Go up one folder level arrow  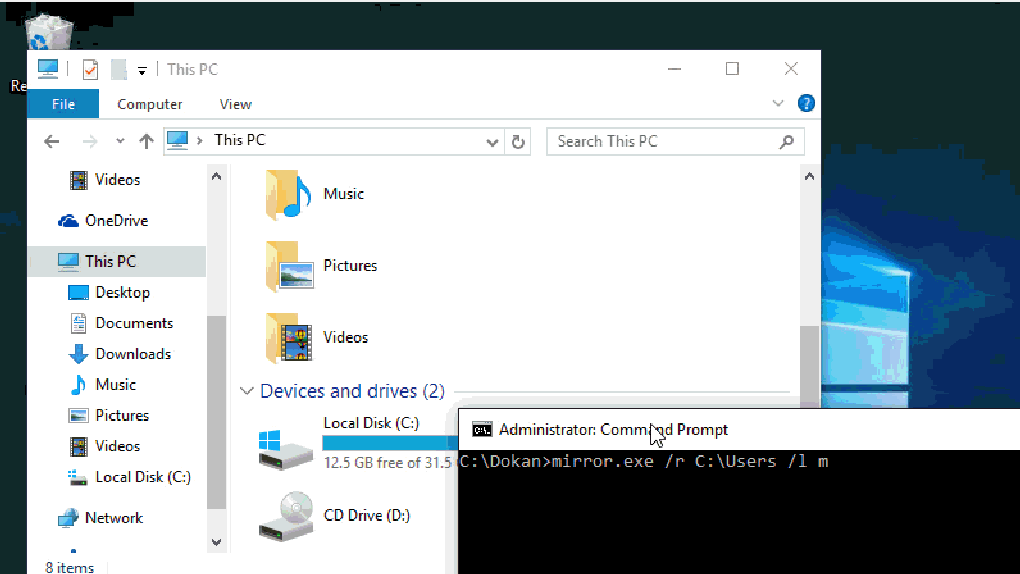pos(146,141)
